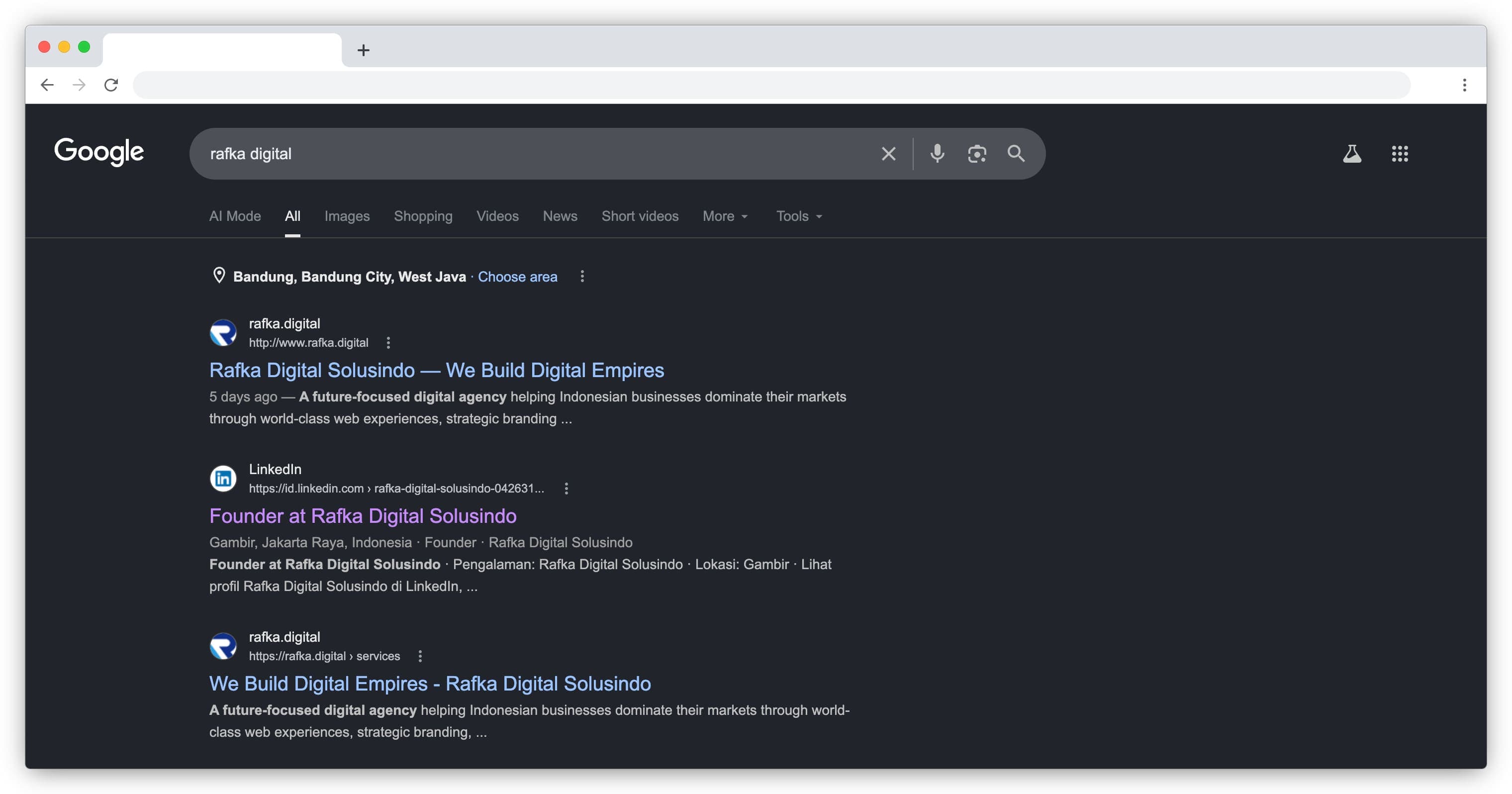Click the Choose area link
The width and height of the screenshot is (1512, 794).
click(x=517, y=277)
